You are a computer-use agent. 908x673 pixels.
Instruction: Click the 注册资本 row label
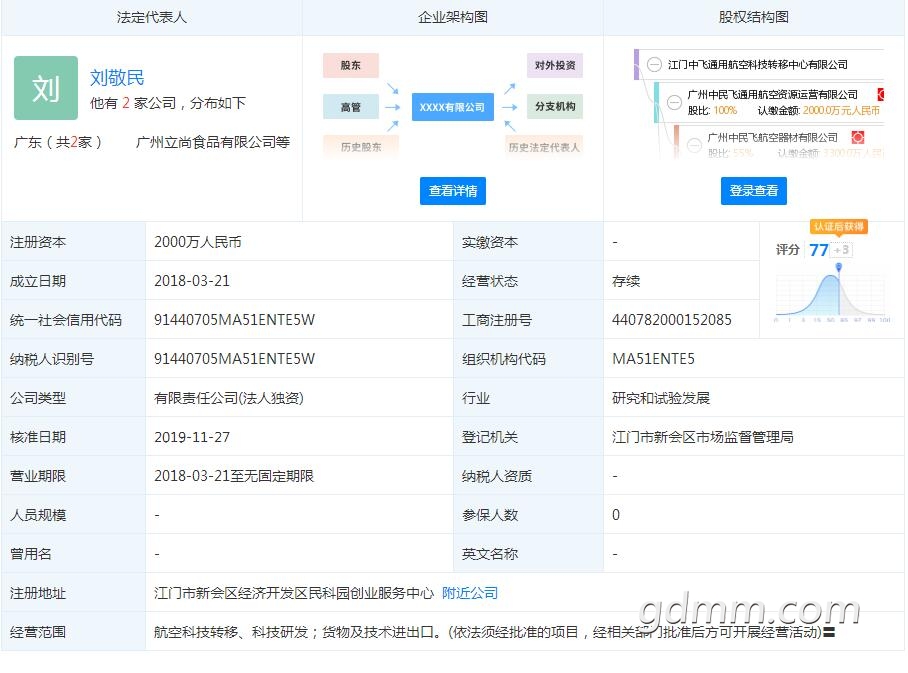pos(38,242)
